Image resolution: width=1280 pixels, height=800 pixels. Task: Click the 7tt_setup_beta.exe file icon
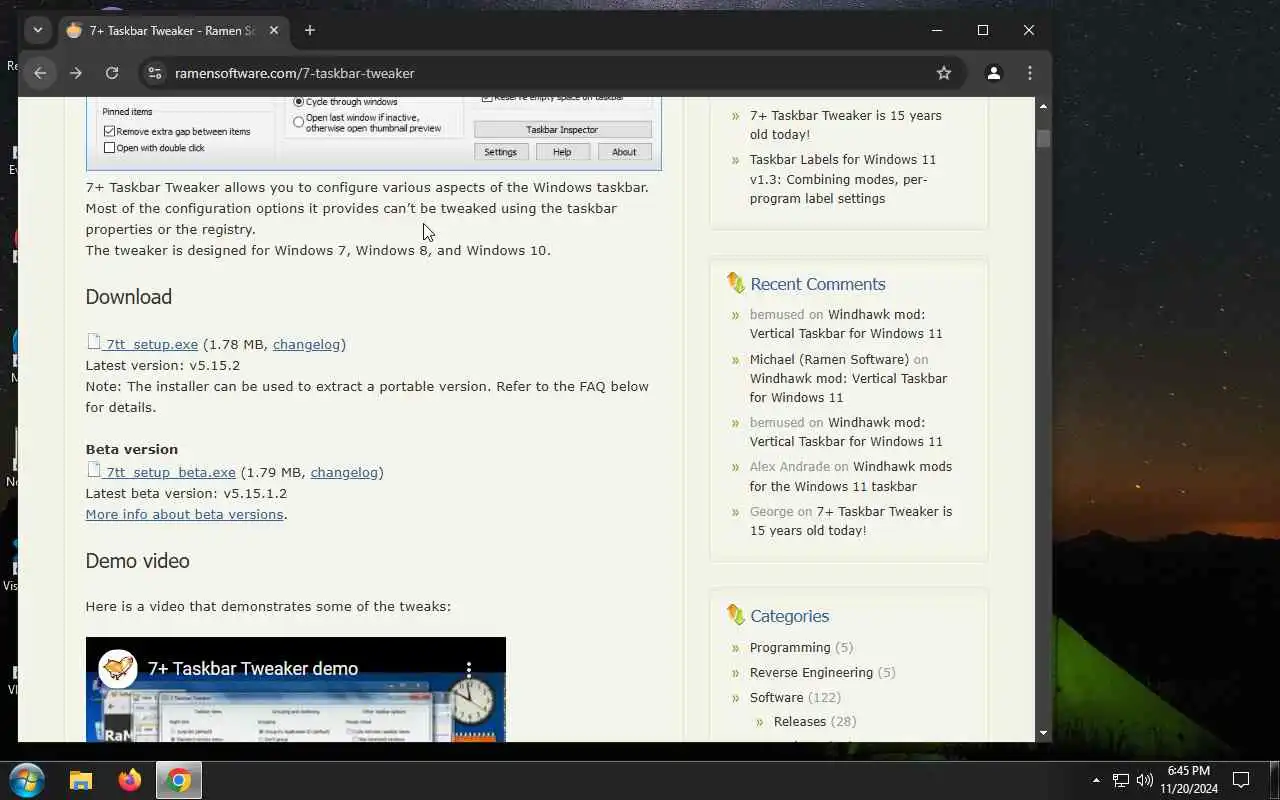(94, 470)
